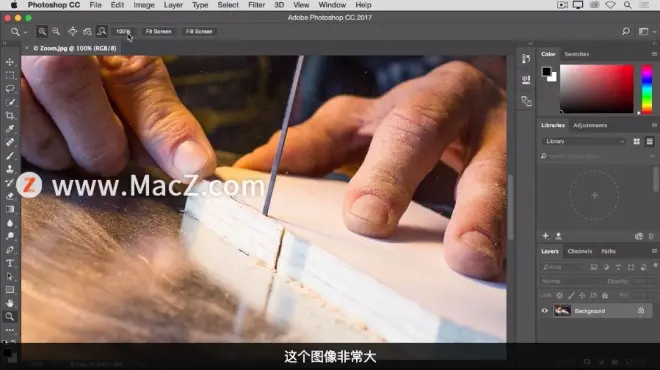660x370 pixels.
Task: Select the Lasso tool
Action: [x=10, y=89]
